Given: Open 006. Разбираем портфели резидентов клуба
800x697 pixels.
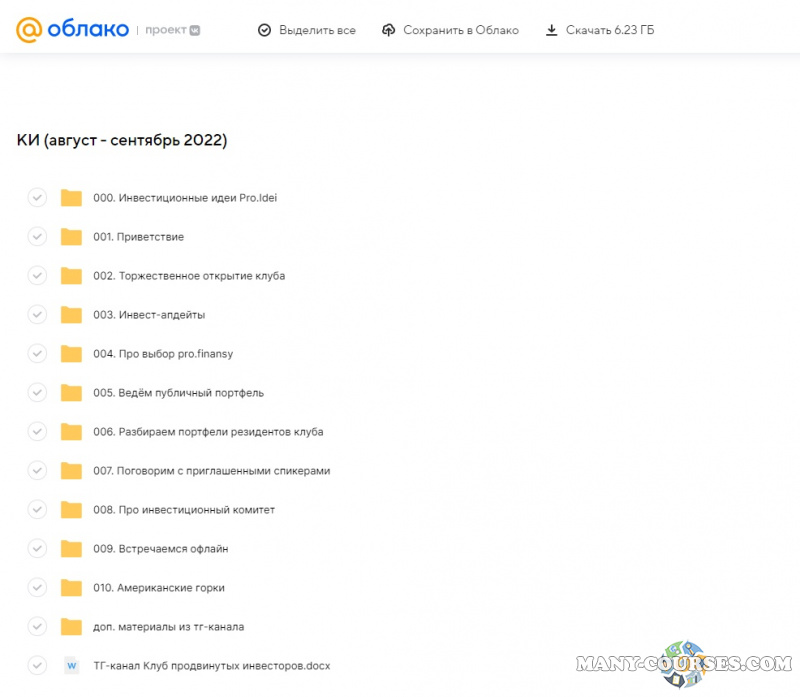Looking at the screenshot, I should pyautogui.click(x=208, y=432).
